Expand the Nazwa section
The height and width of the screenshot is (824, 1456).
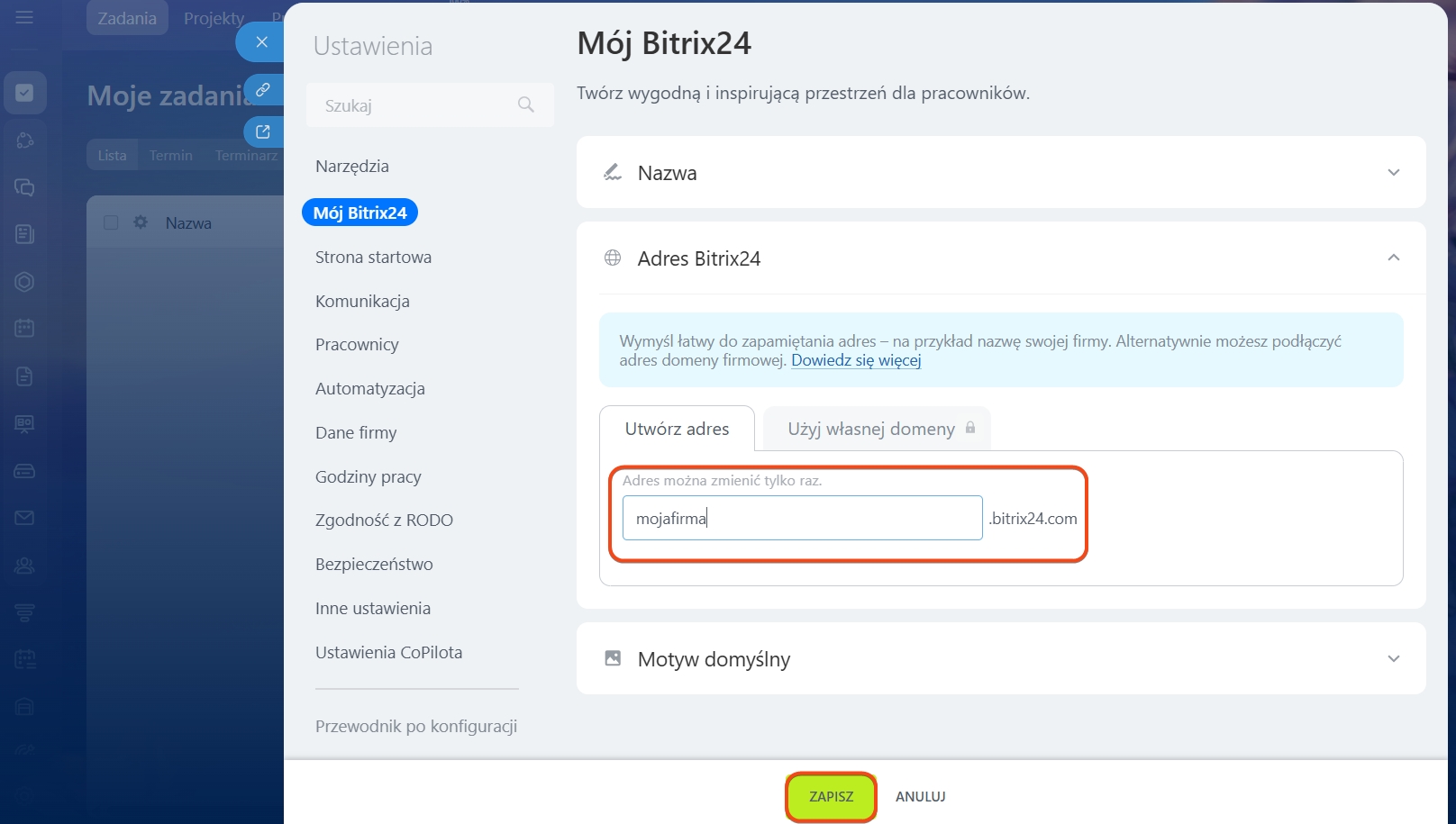coord(1393,173)
